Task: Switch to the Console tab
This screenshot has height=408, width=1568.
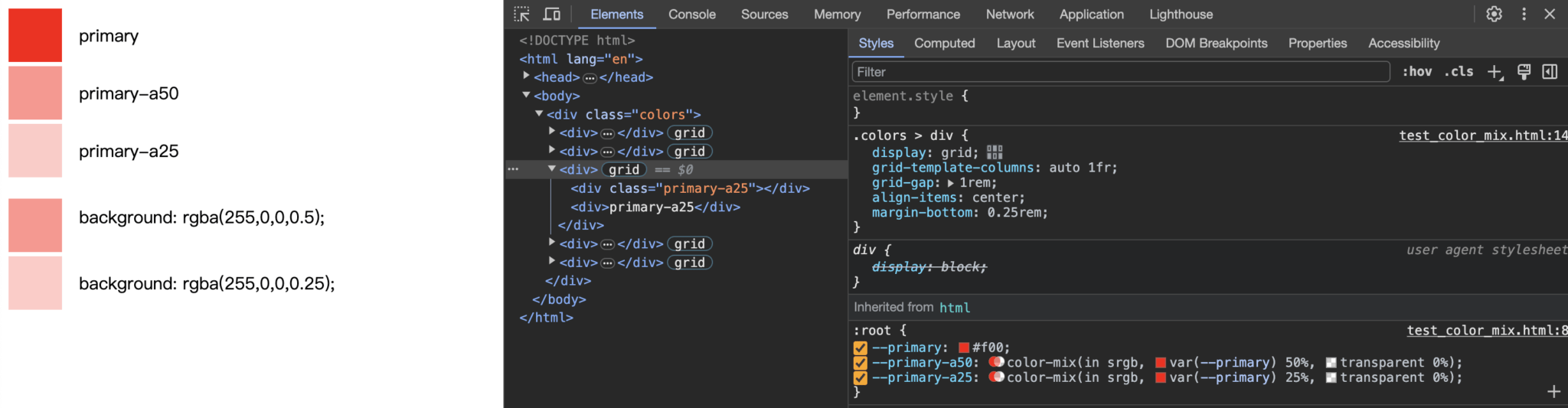Action: pos(691,14)
